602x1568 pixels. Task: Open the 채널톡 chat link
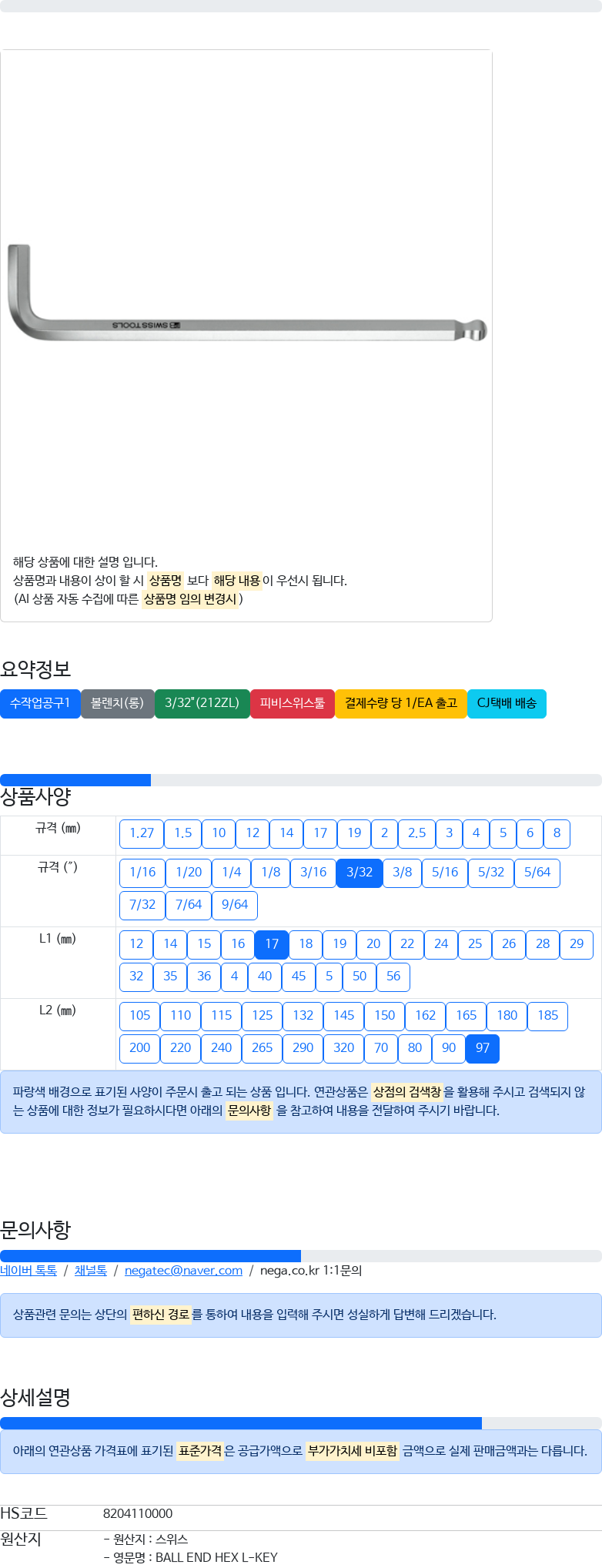(x=91, y=1271)
